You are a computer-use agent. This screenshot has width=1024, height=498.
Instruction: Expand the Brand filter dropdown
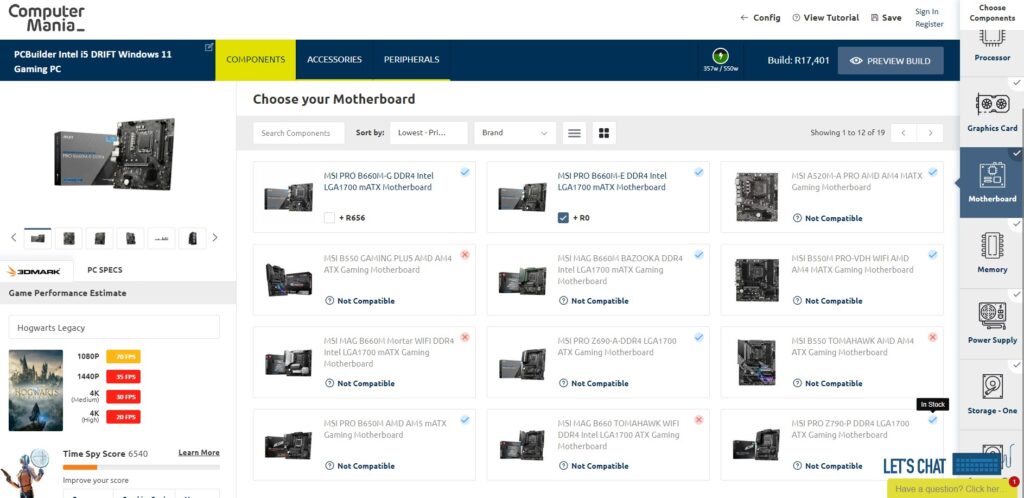(515, 133)
